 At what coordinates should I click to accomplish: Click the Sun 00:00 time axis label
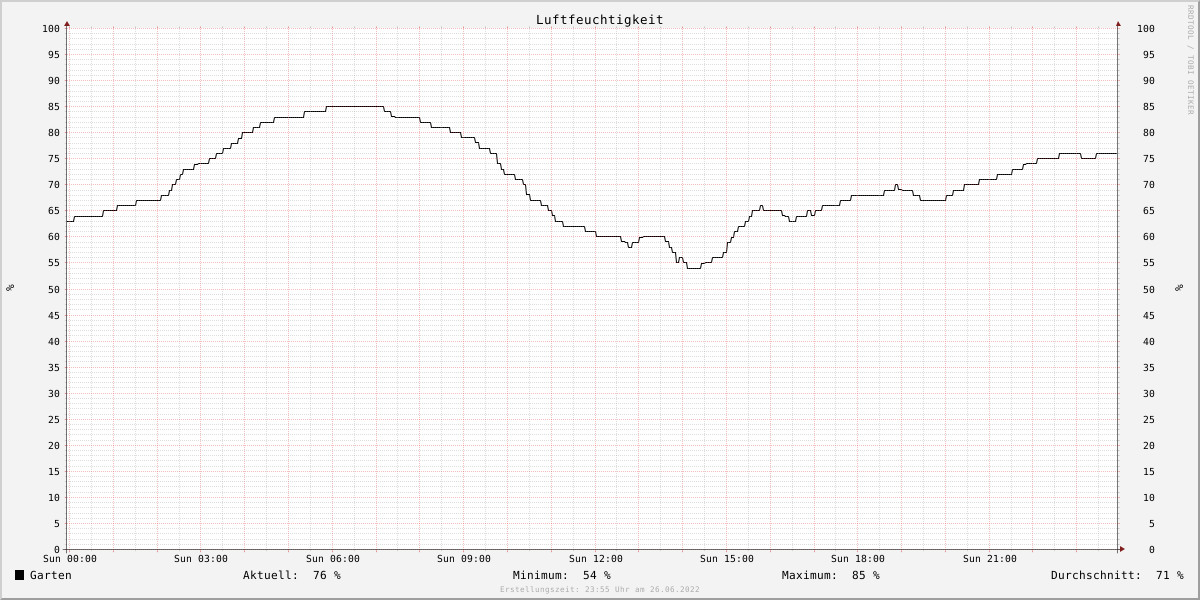click(x=70, y=559)
